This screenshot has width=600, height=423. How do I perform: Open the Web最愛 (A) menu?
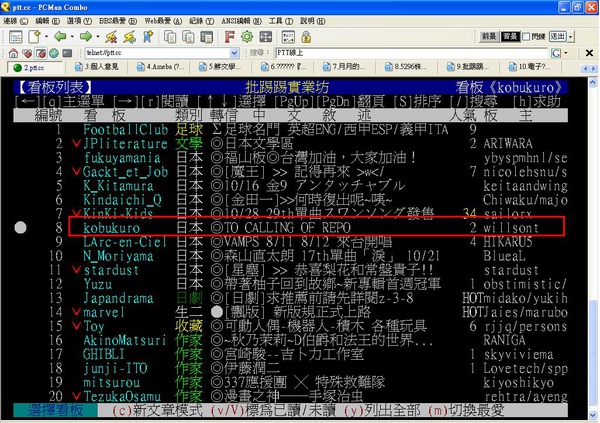coord(163,21)
